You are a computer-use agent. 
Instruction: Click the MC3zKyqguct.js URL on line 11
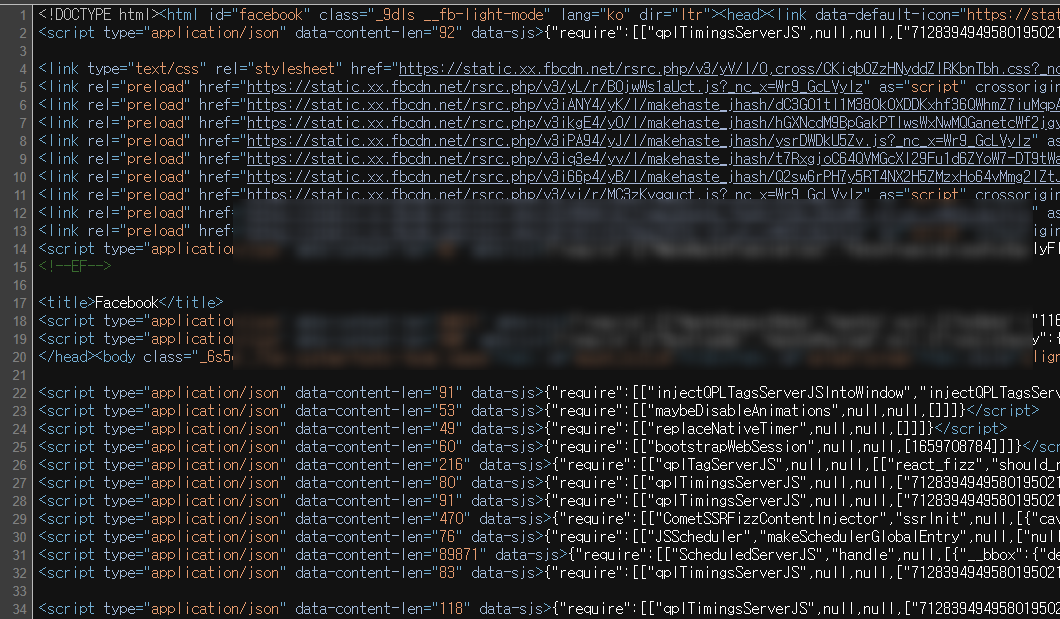[x=555, y=195]
